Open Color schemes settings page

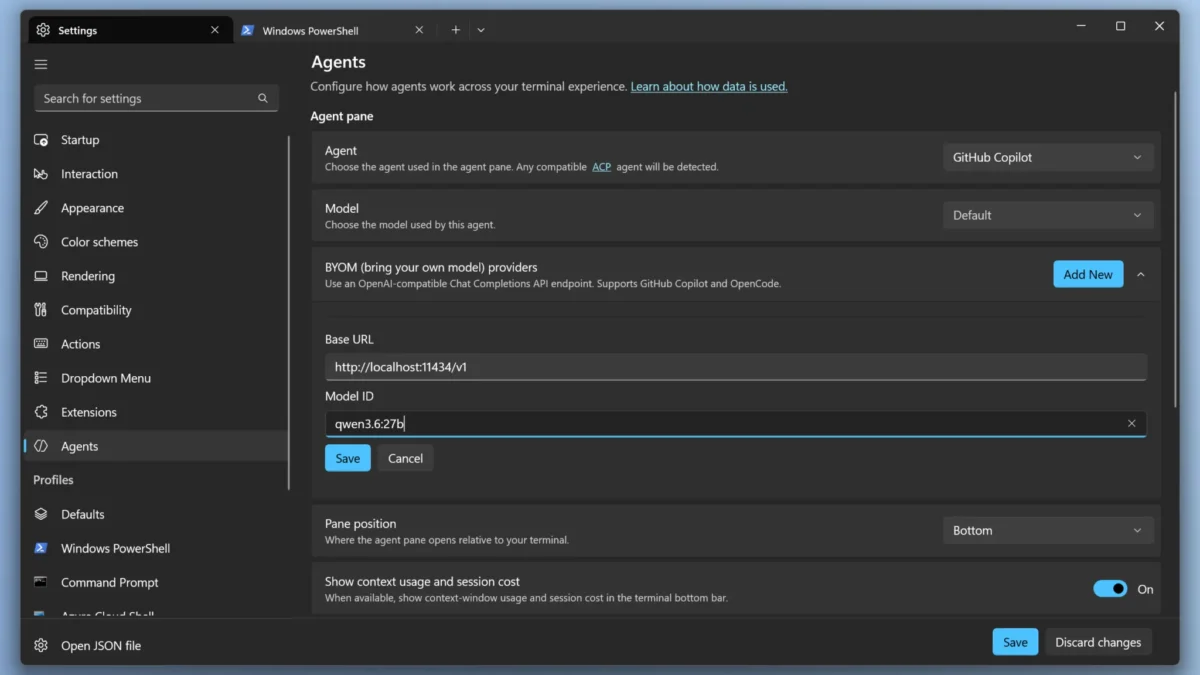coord(156,242)
